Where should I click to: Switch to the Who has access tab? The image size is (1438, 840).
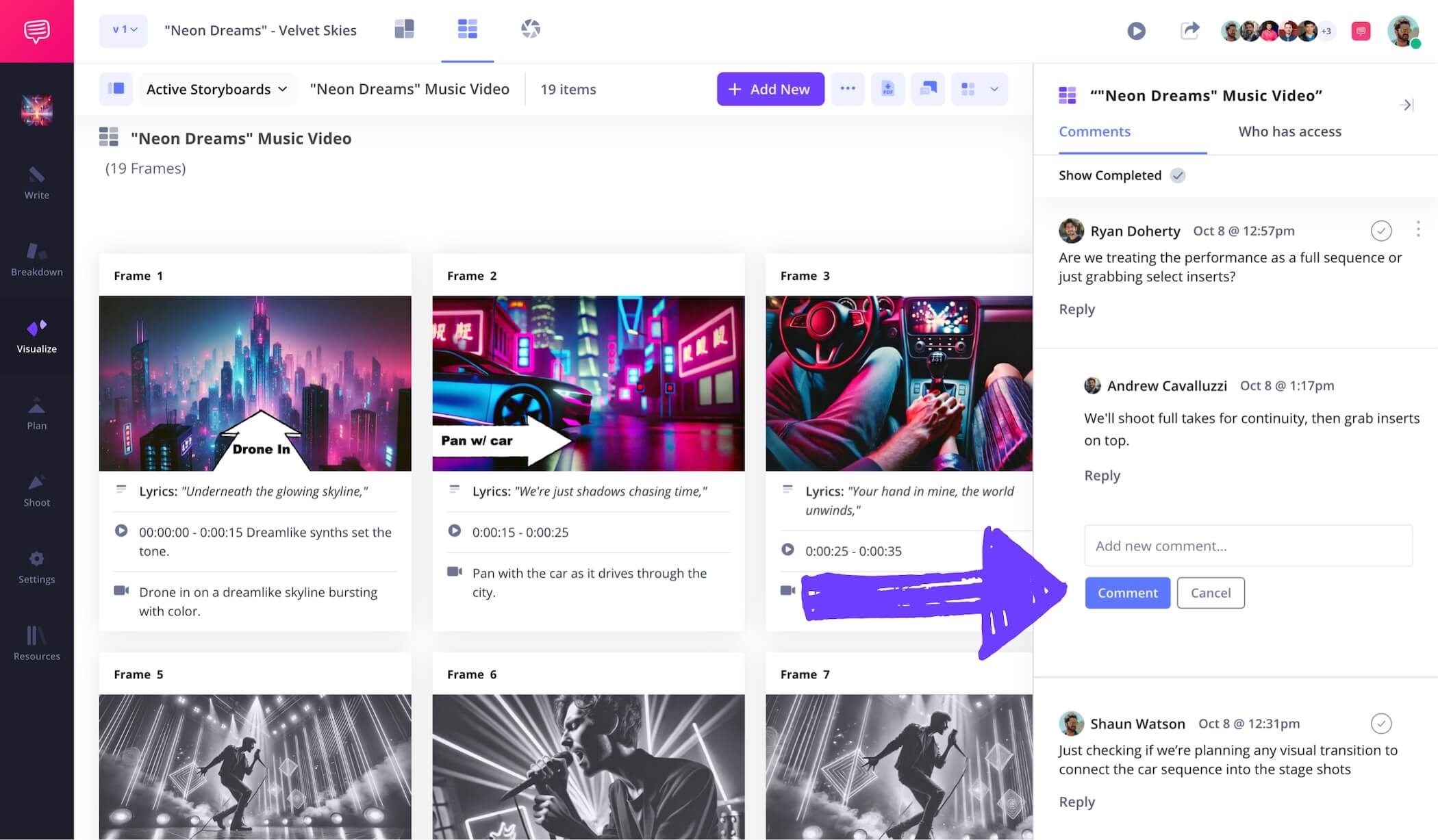pyautogui.click(x=1289, y=131)
